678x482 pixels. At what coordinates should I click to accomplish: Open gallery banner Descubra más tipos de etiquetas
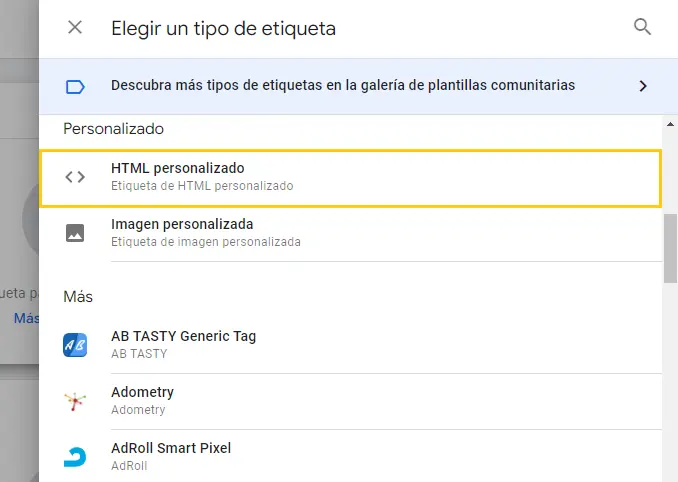(x=358, y=86)
